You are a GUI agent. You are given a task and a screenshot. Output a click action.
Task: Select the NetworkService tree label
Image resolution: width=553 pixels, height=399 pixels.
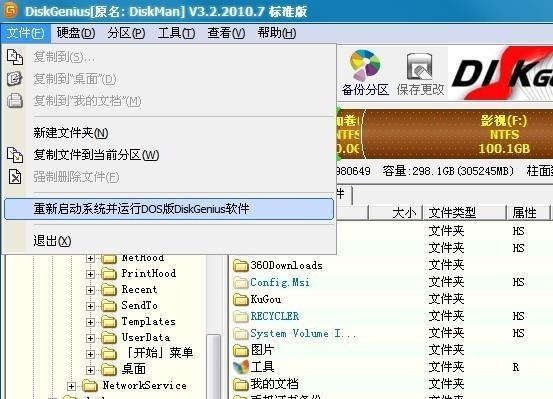click(x=145, y=386)
